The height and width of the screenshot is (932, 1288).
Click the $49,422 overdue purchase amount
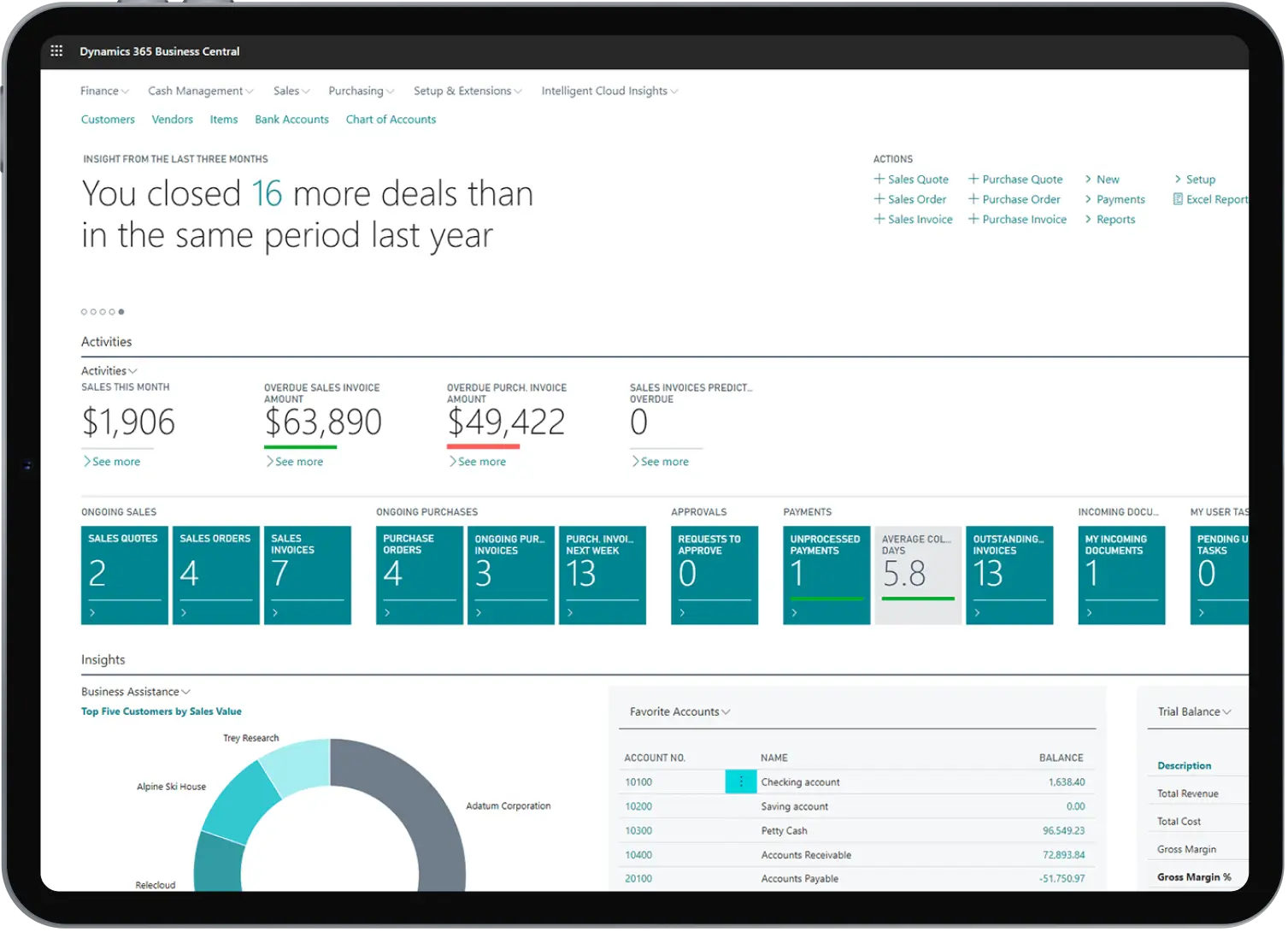point(506,422)
